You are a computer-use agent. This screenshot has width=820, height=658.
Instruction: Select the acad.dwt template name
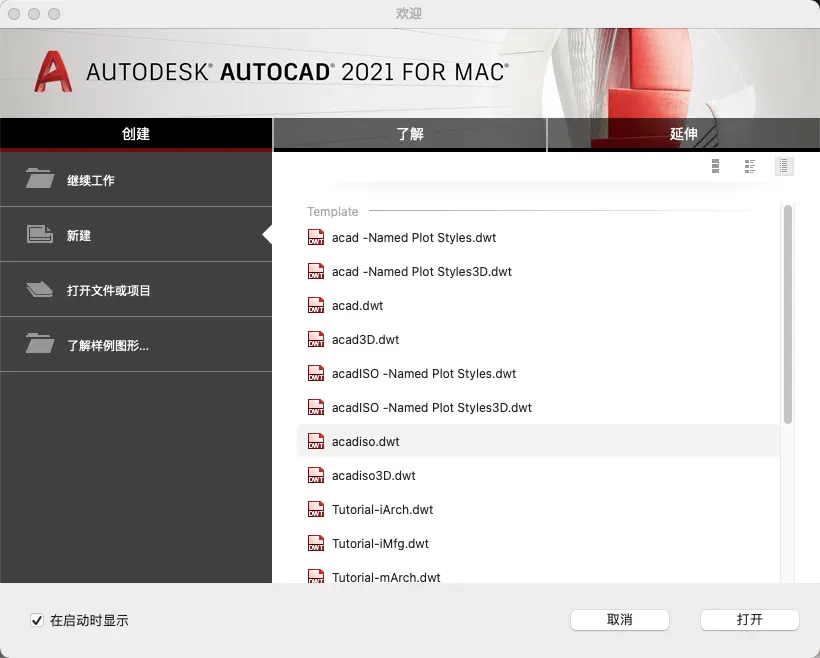pyautogui.click(x=358, y=305)
